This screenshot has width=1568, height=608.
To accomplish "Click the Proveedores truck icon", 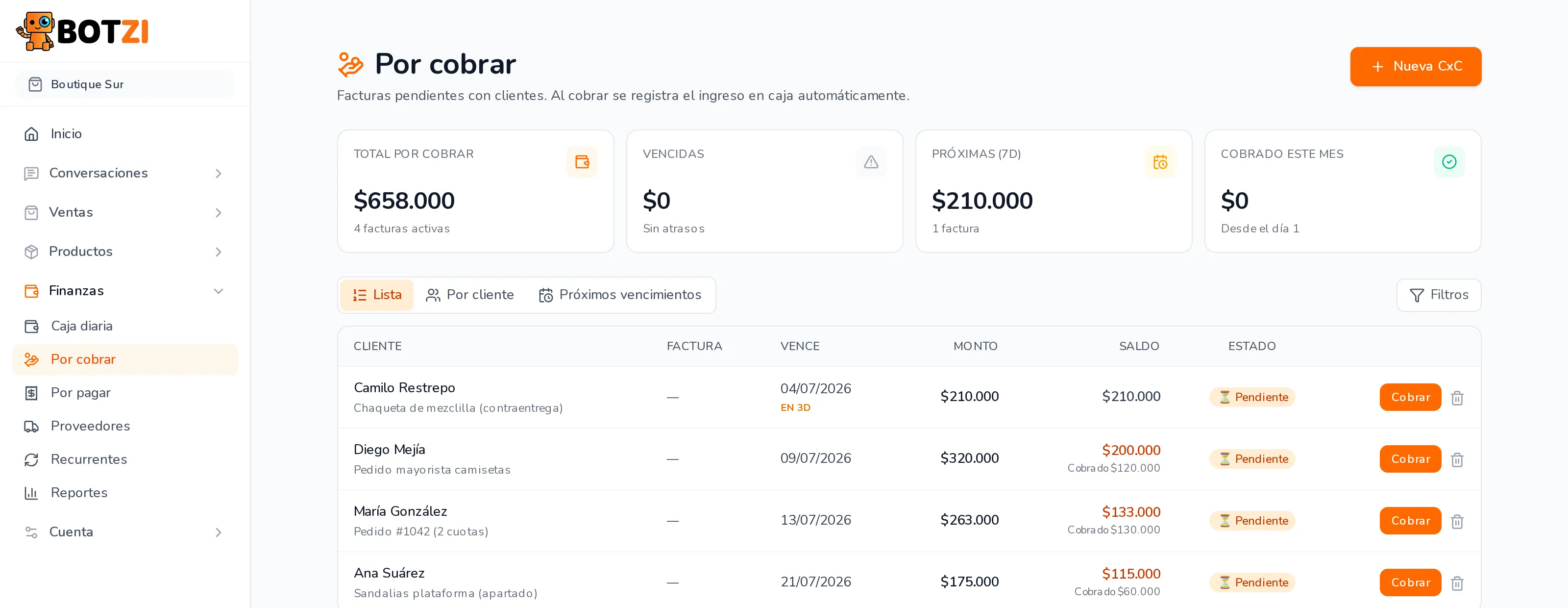I will 31,427.
